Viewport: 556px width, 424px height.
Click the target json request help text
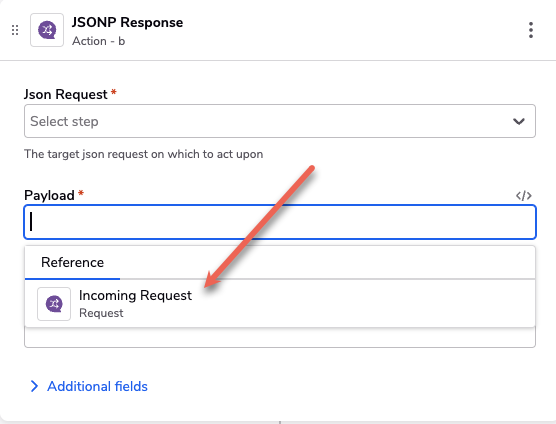(x=144, y=154)
